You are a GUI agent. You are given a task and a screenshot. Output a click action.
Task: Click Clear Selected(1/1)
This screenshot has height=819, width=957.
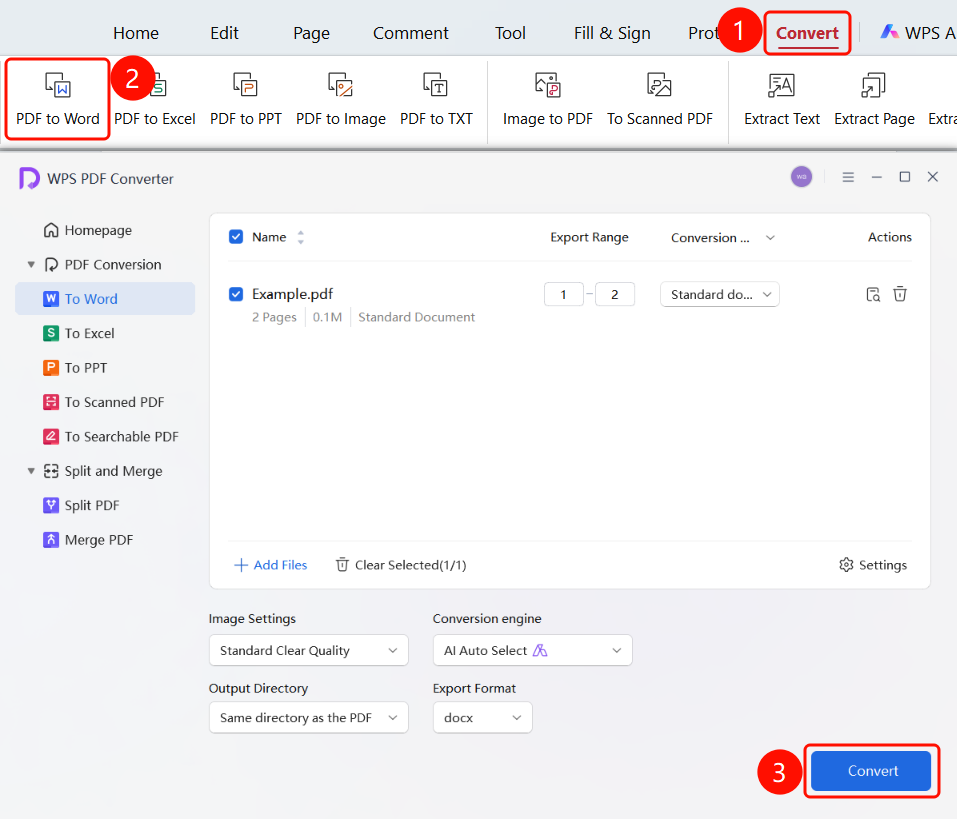401,565
